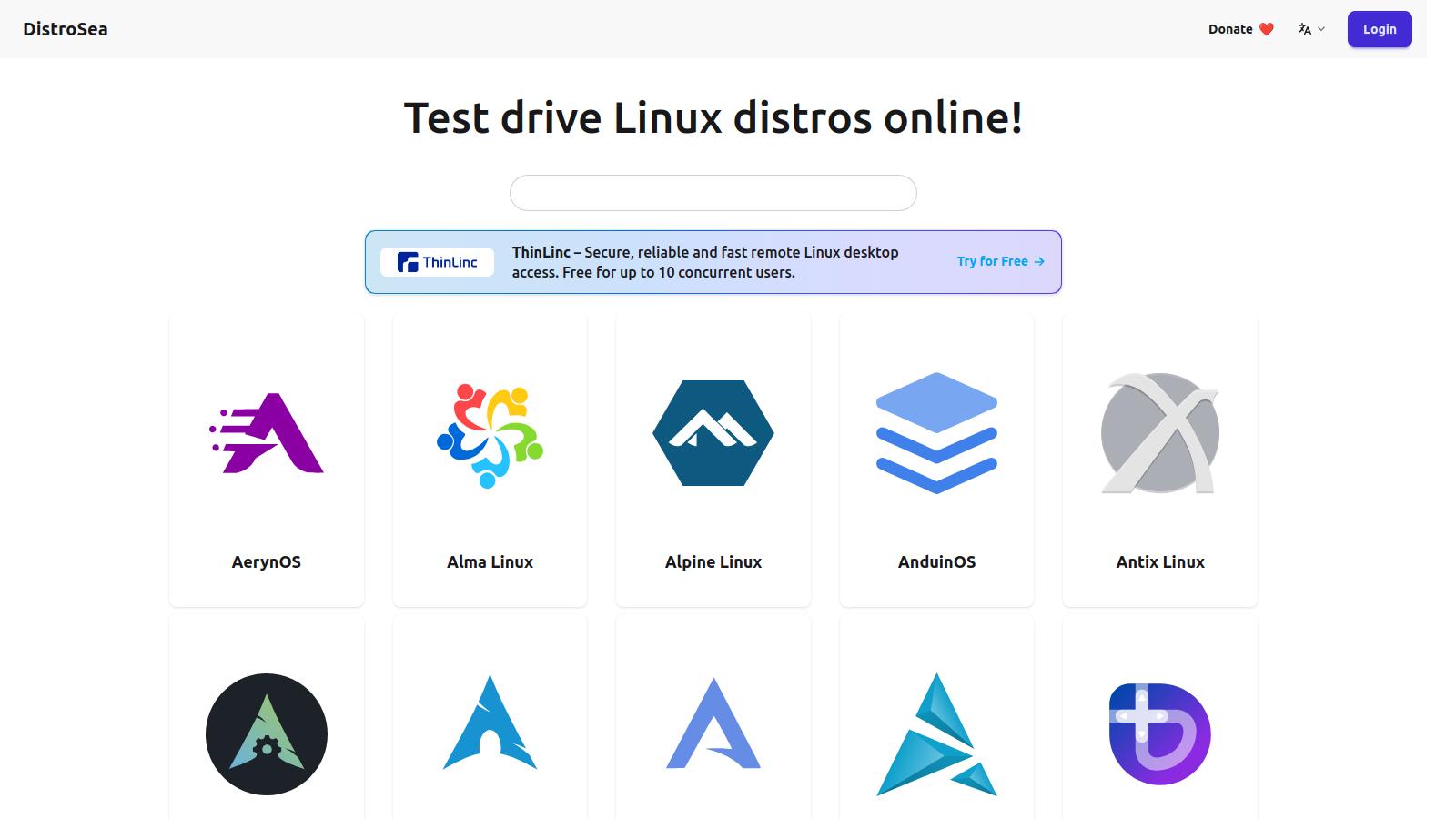Select the AerynOS name label

(x=267, y=562)
